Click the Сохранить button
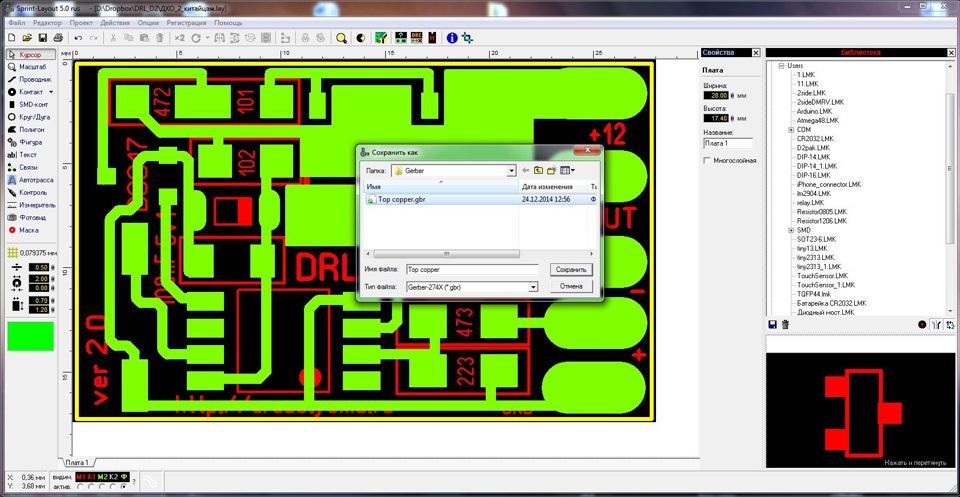960x497 pixels. coord(571,270)
